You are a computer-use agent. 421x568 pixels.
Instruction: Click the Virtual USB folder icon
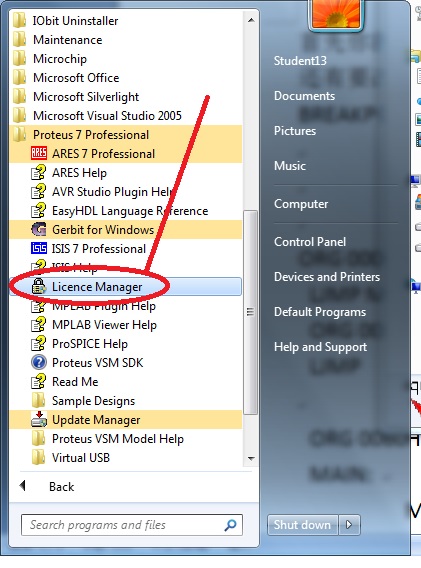pyautogui.click(x=38, y=457)
